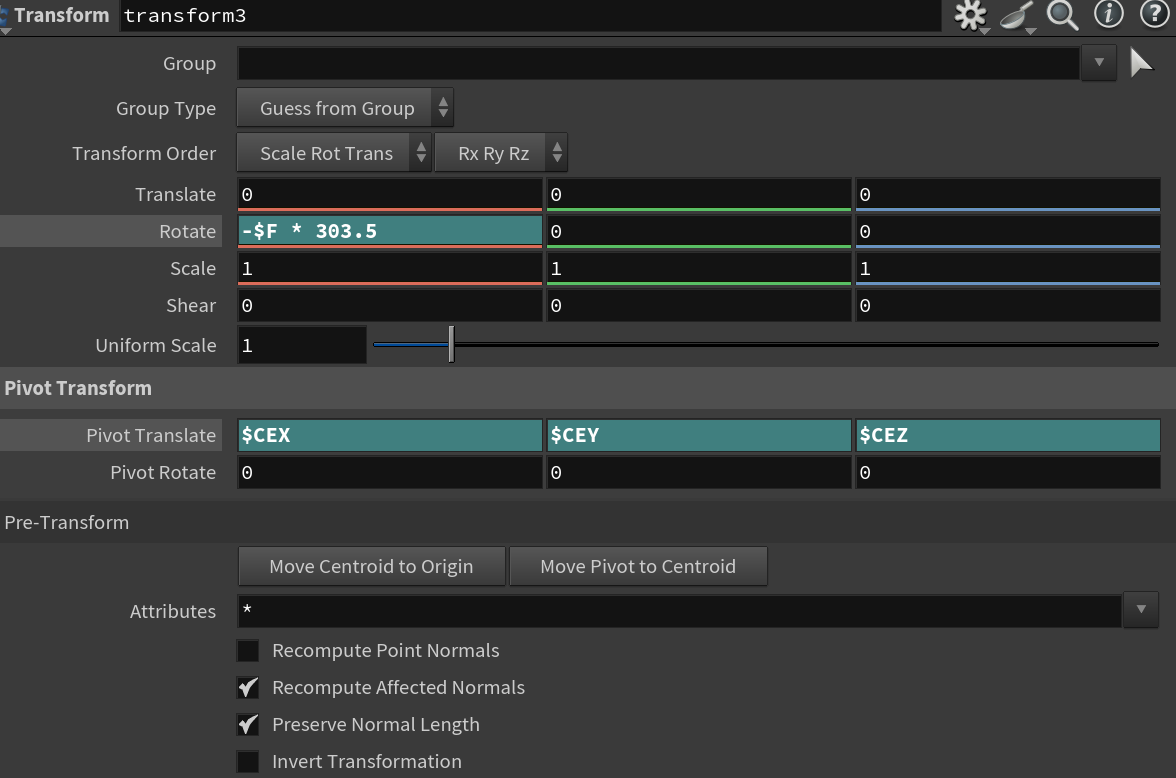Image resolution: width=1176 pixels, height=778 pixels.
Task: Uncheck Recompute Affected Normals
Action: [x=248, y=688]
